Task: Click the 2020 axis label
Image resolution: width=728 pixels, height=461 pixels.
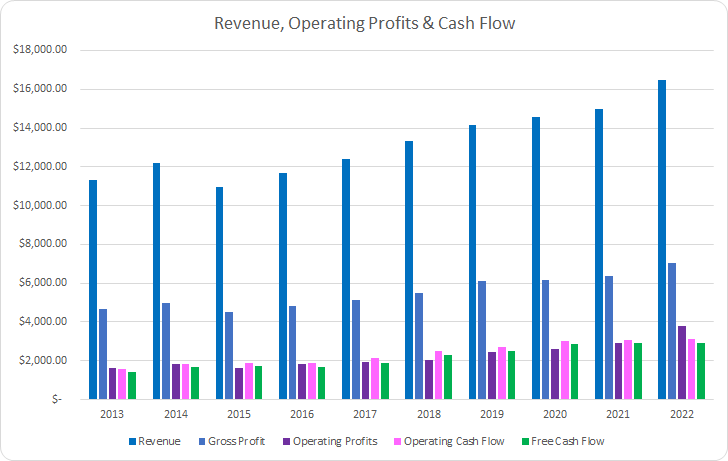Action: (555, 414)
